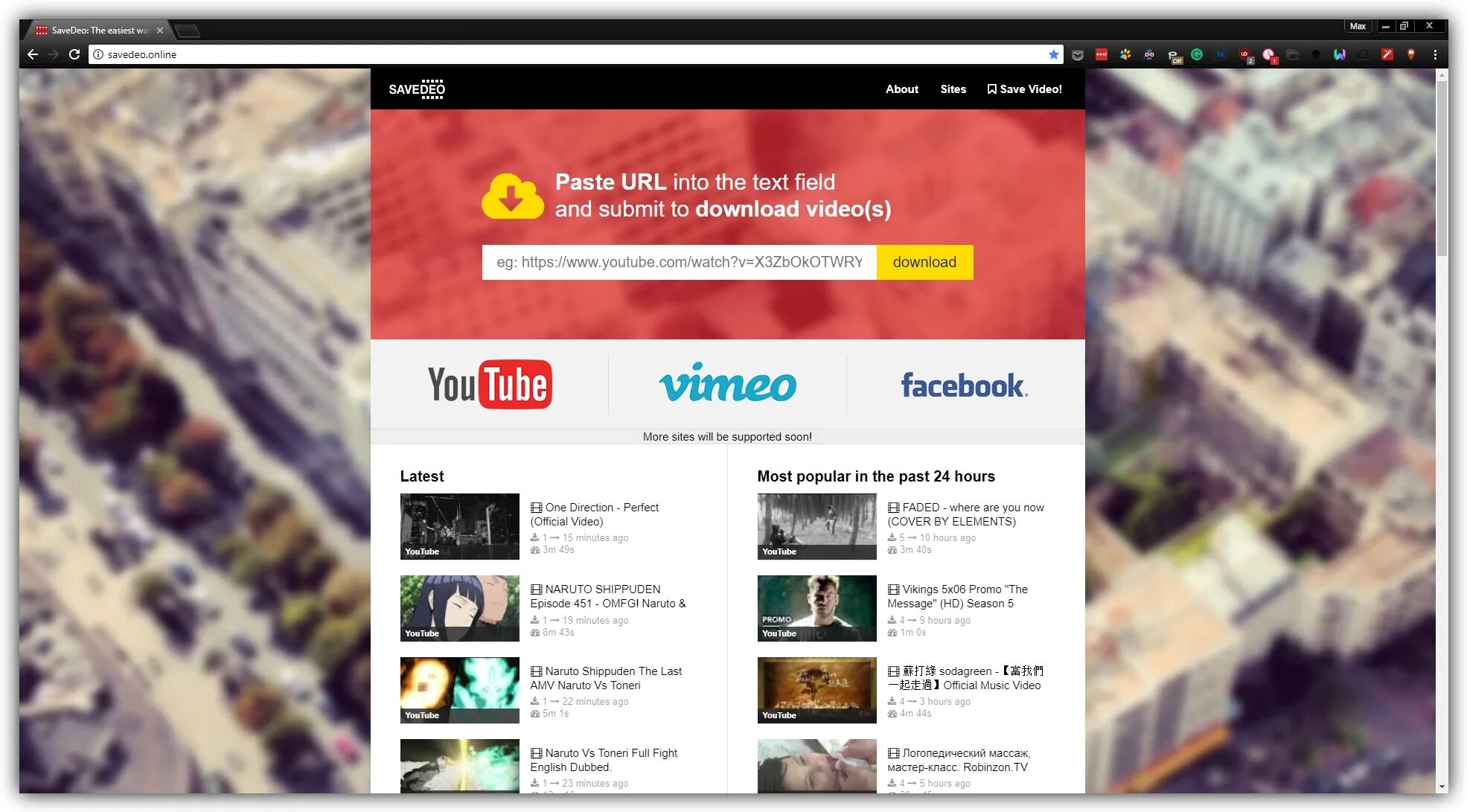This screenshot has width=1467, height=812.
Task: Open Chrome's three-dot menu
Action: 1435,54
